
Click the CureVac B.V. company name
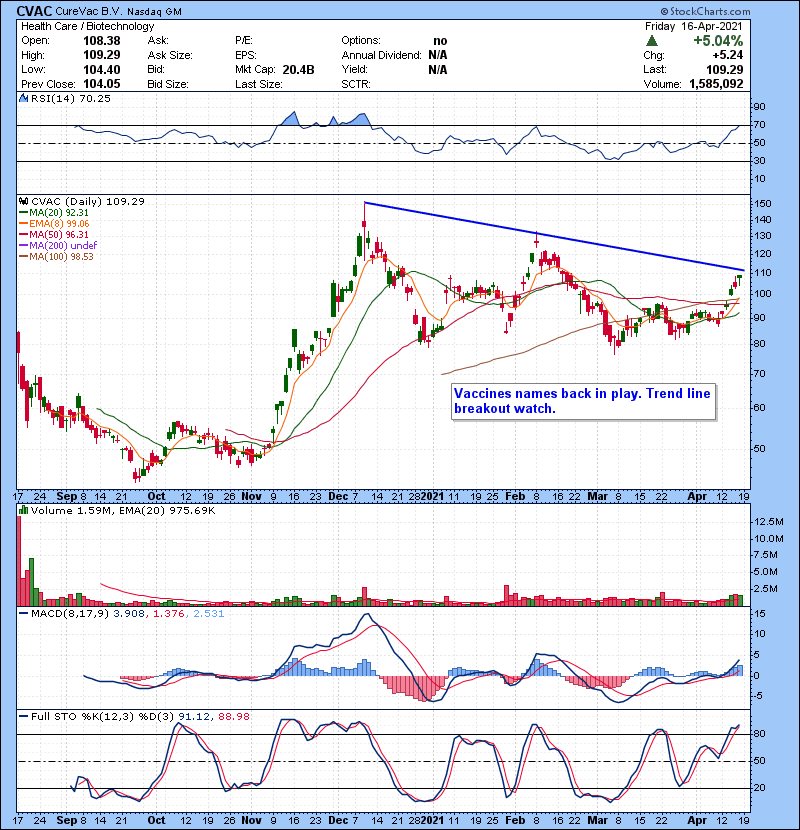[x=88, y=12]
